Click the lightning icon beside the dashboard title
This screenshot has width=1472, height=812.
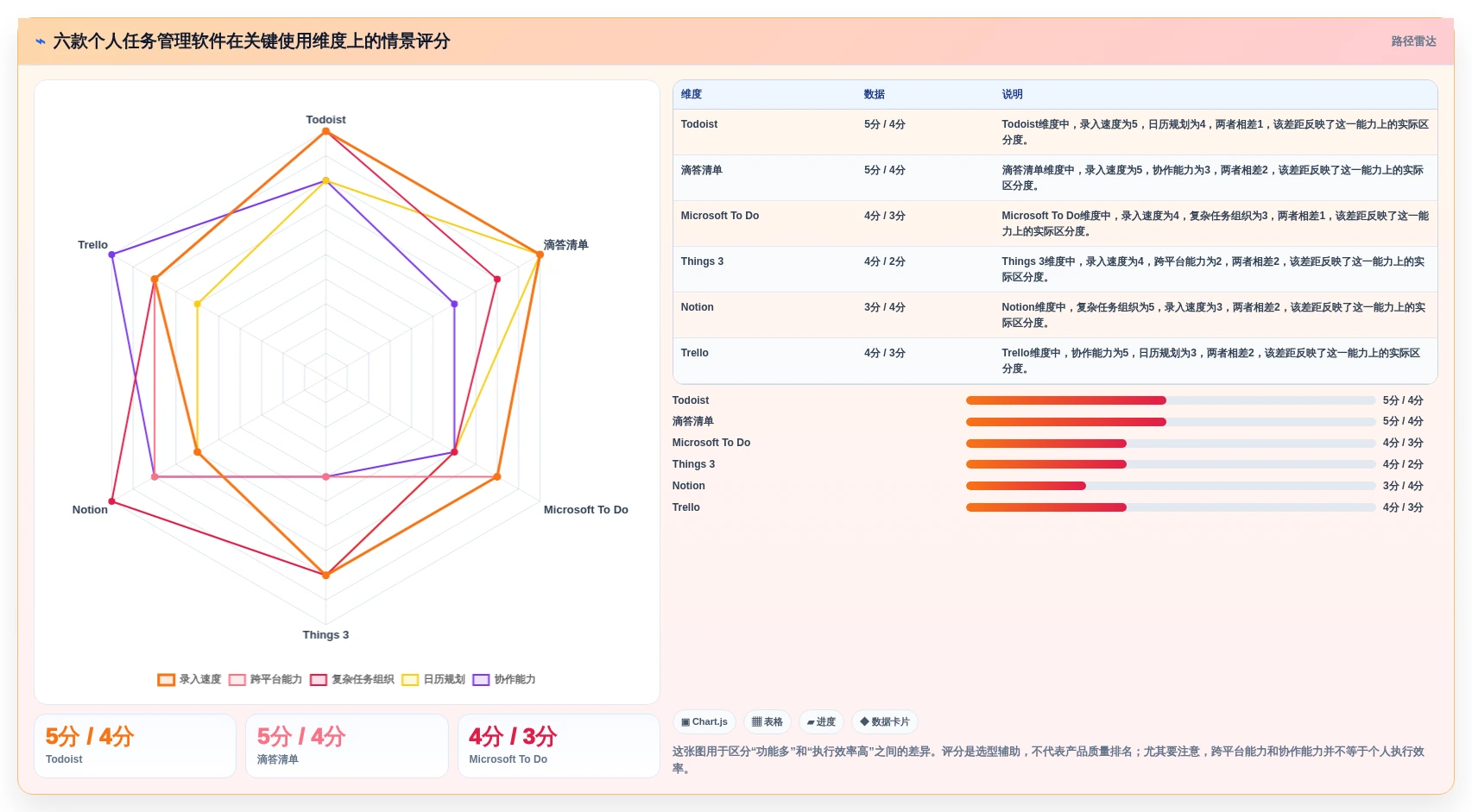pyautogui.click(x=41, y=41)
